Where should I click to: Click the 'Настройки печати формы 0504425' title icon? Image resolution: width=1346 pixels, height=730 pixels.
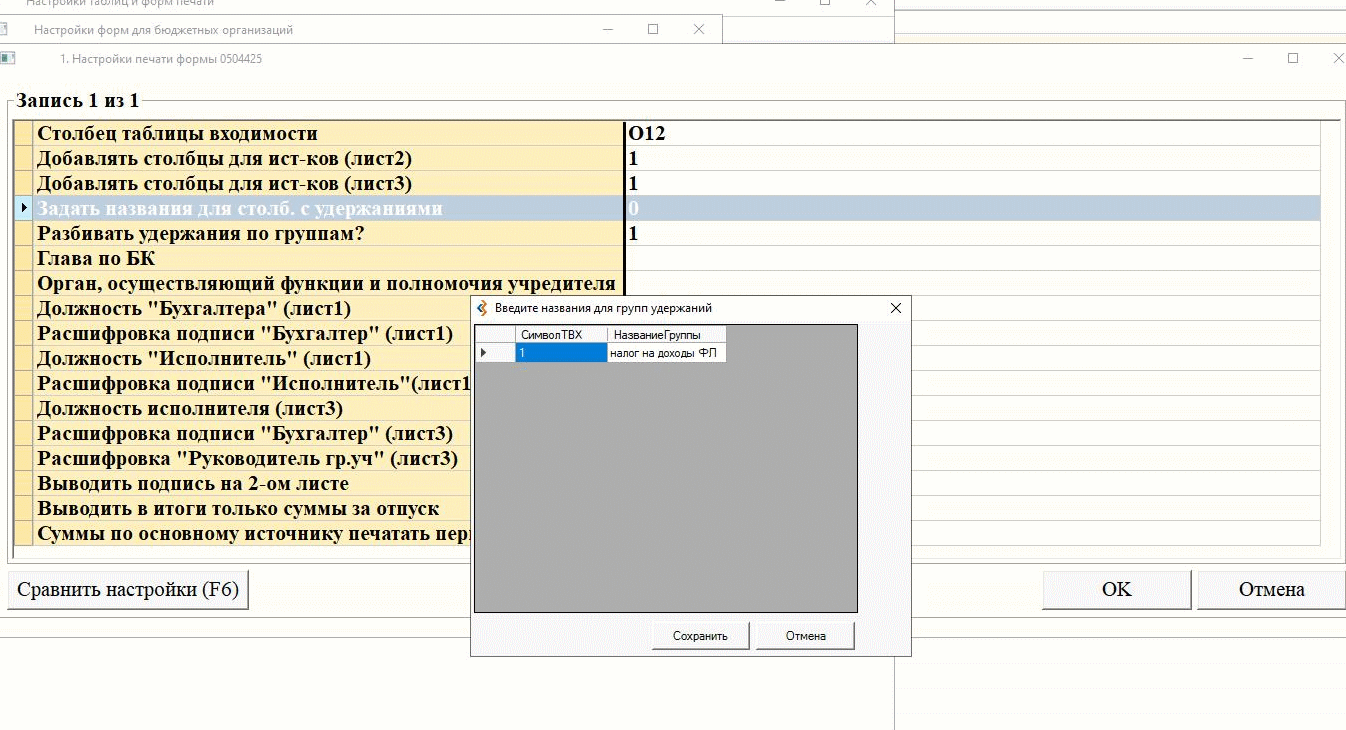click(x=7, y=59)
